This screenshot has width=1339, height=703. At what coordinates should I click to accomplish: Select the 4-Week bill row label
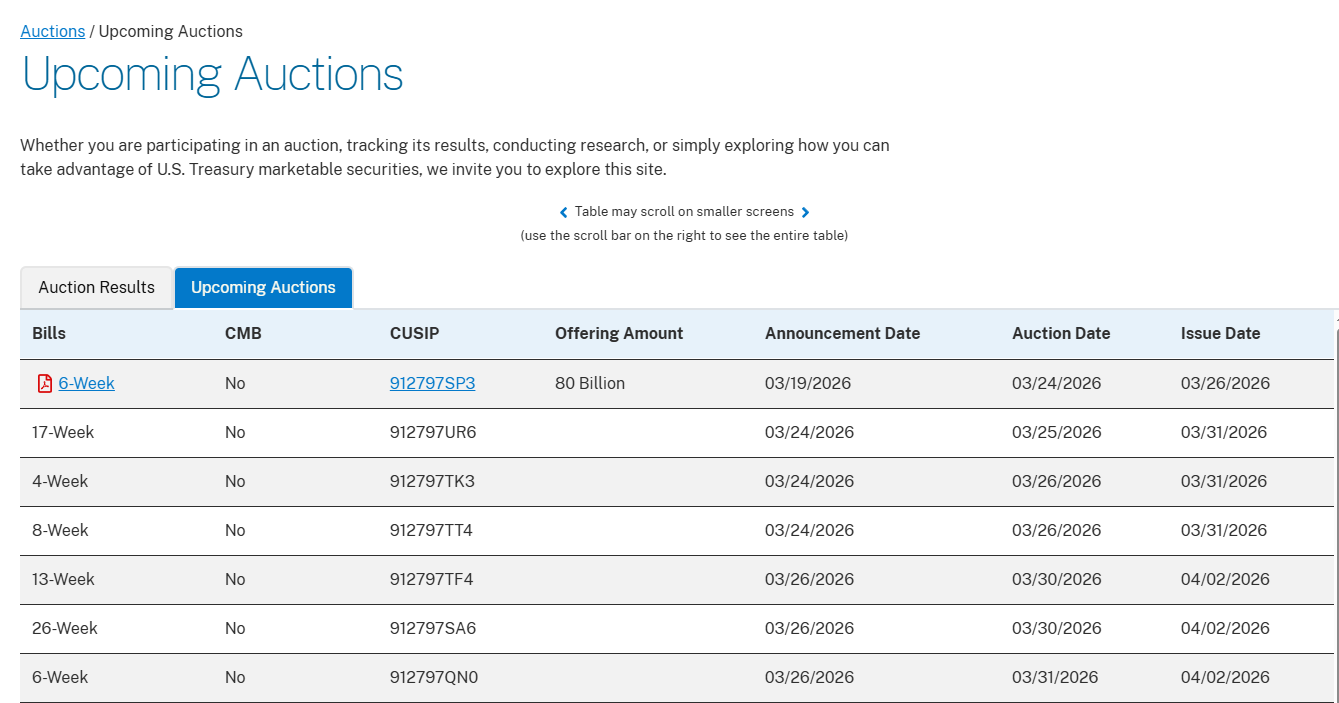click(60, 481)
